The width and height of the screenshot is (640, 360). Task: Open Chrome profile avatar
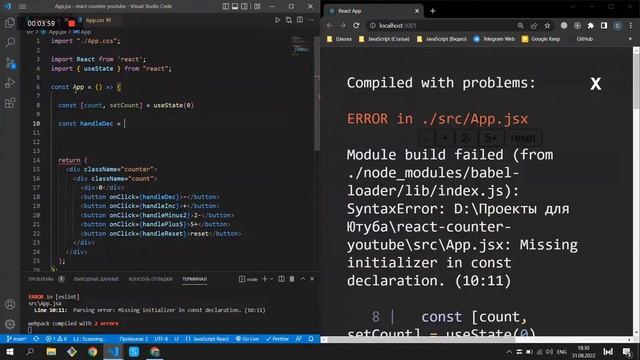[618, 25]
